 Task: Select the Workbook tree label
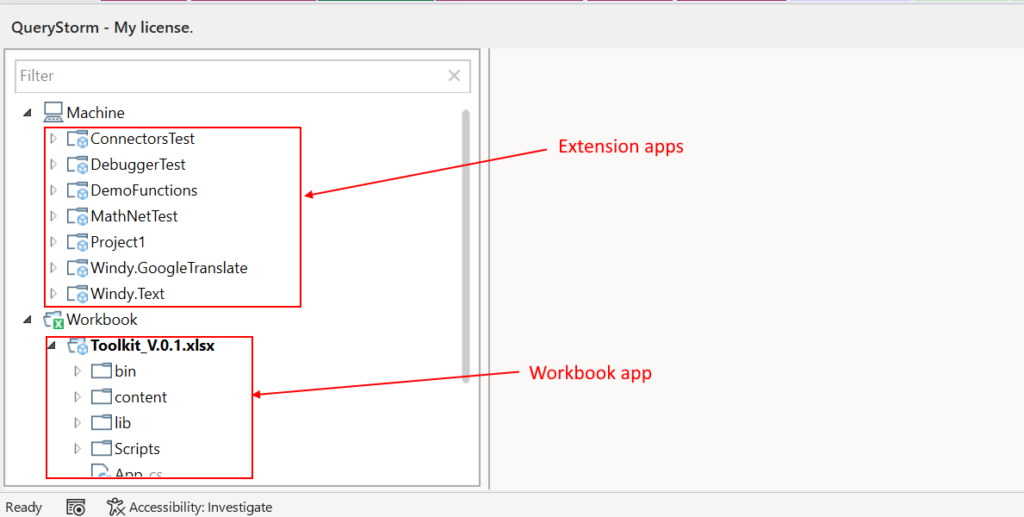pos(102,319)
